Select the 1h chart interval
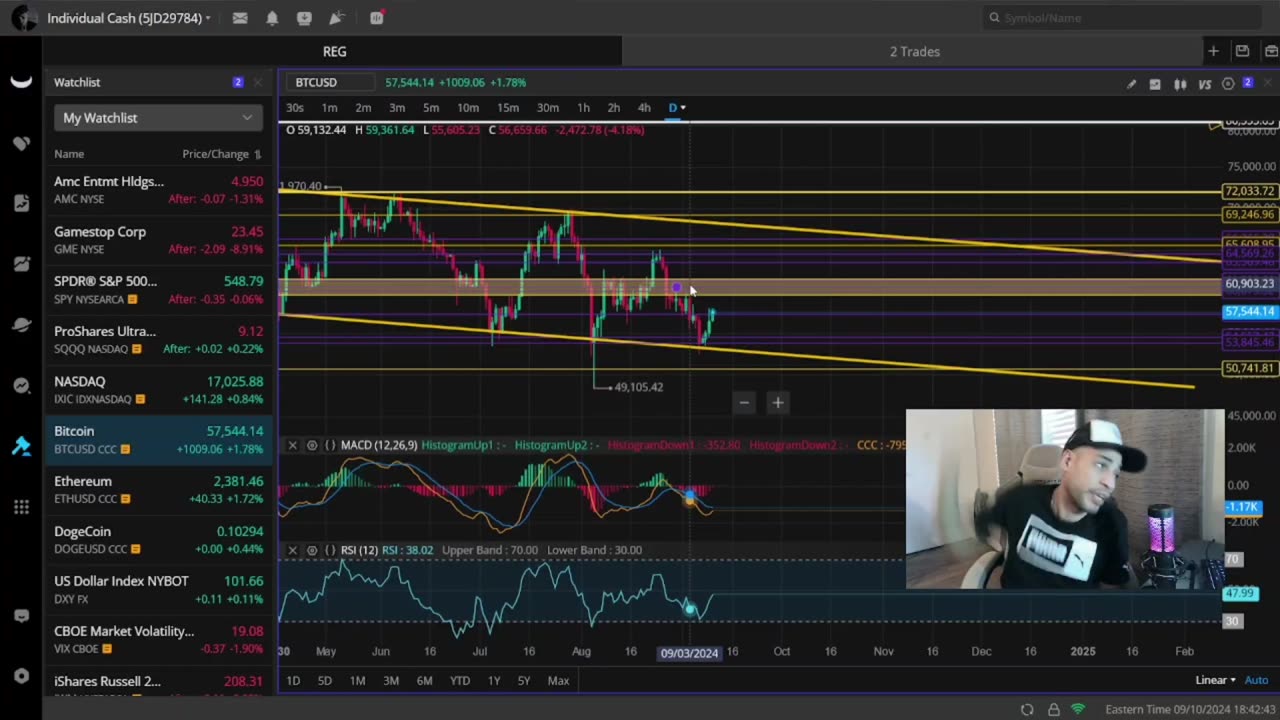This screenshot has width=1280, height=720. [x=583, y=108]
